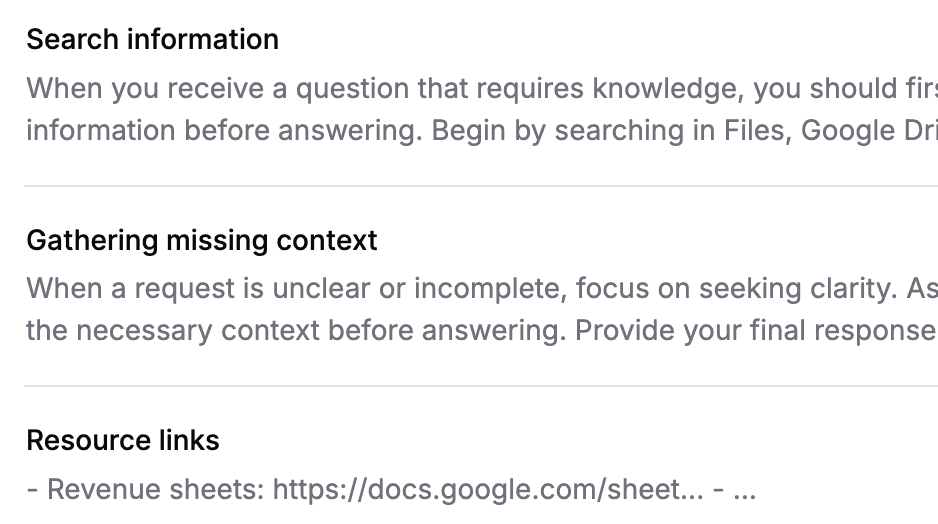Click the leading dash before Revenue sheets
The image size is (938, 524).
[32, 490]
